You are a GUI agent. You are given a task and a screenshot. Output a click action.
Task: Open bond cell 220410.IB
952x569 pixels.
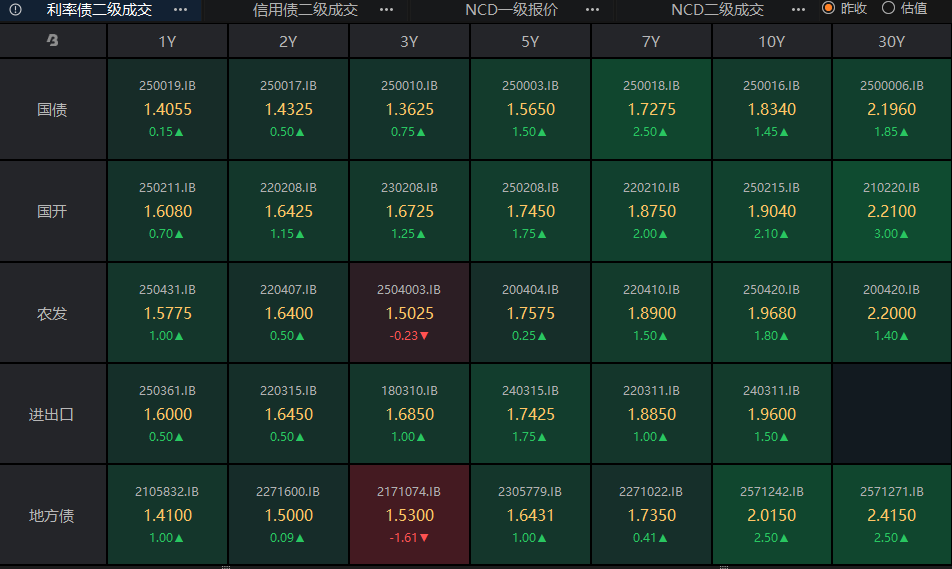(651, 313)
